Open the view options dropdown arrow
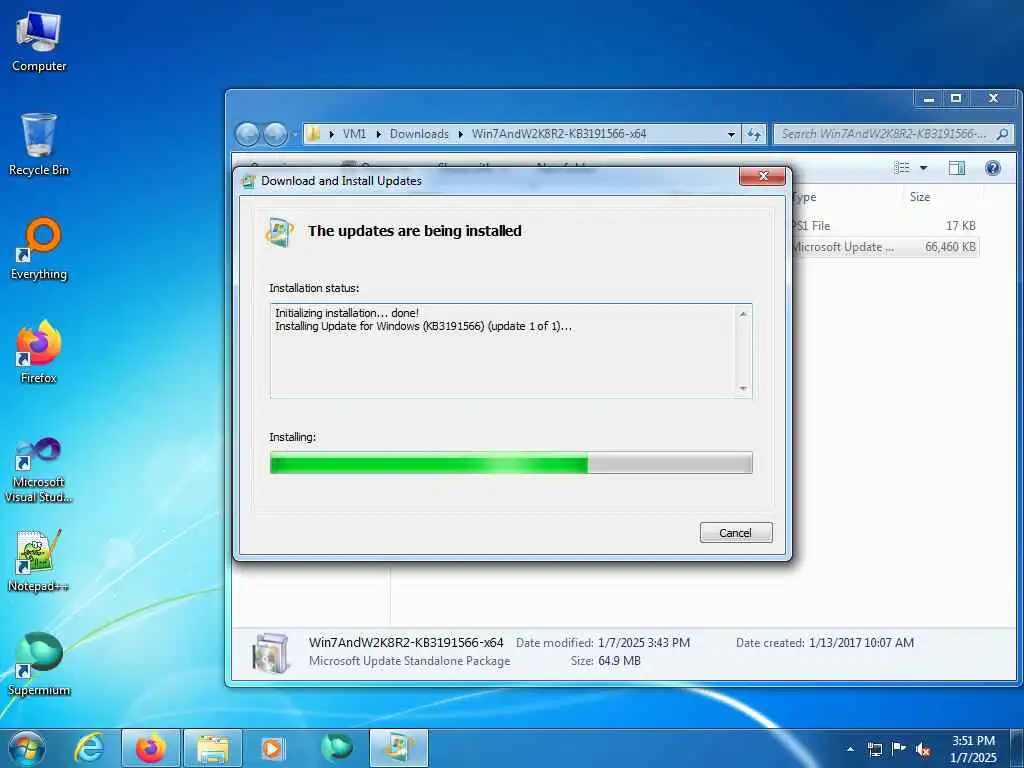Image resolution: width=1024 pixels, height=768 pixels. click(923, 168)
